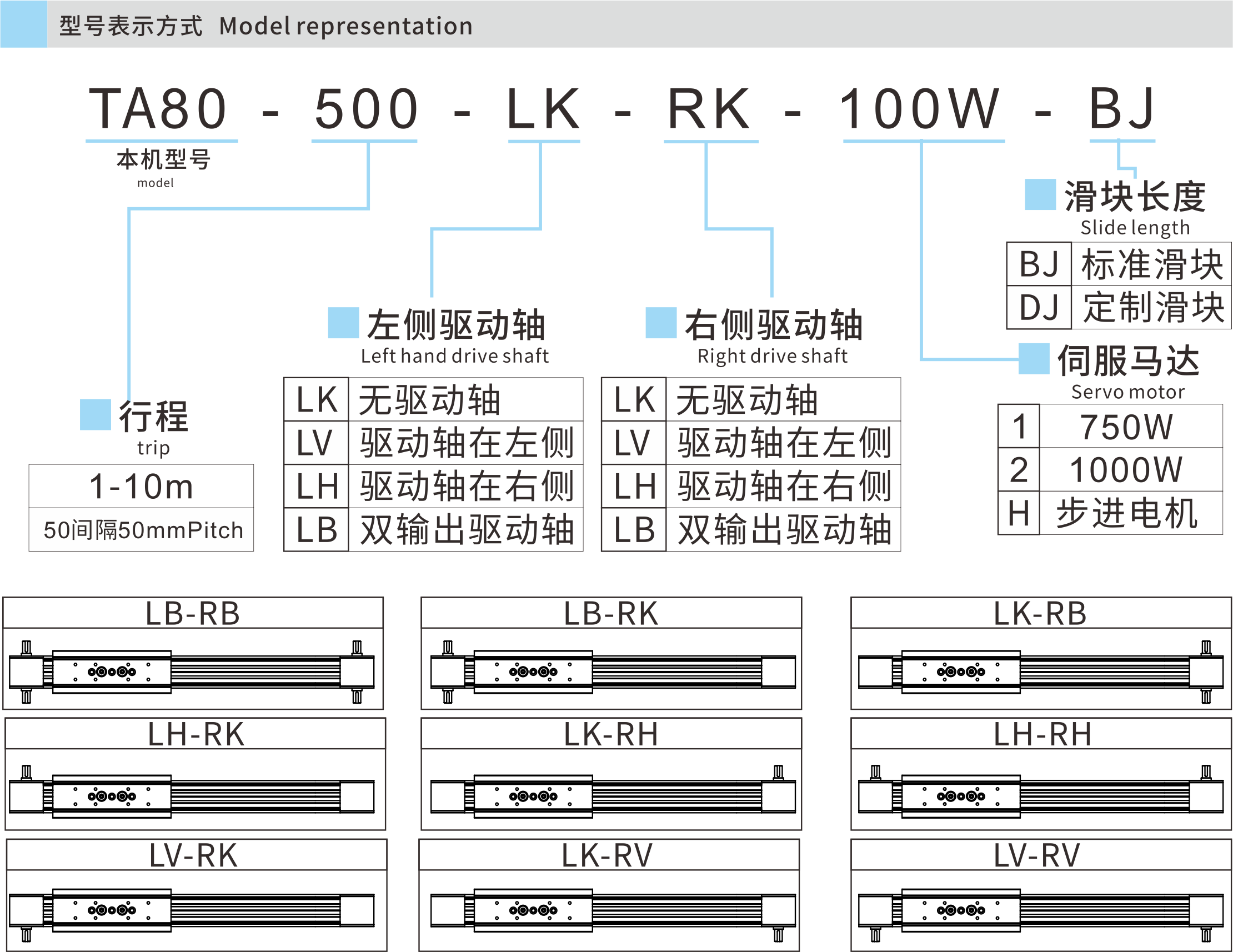Click LB row in Left hand drive shaft table
The height and width of the screenshot is (952, 1233).
(433, 530)
